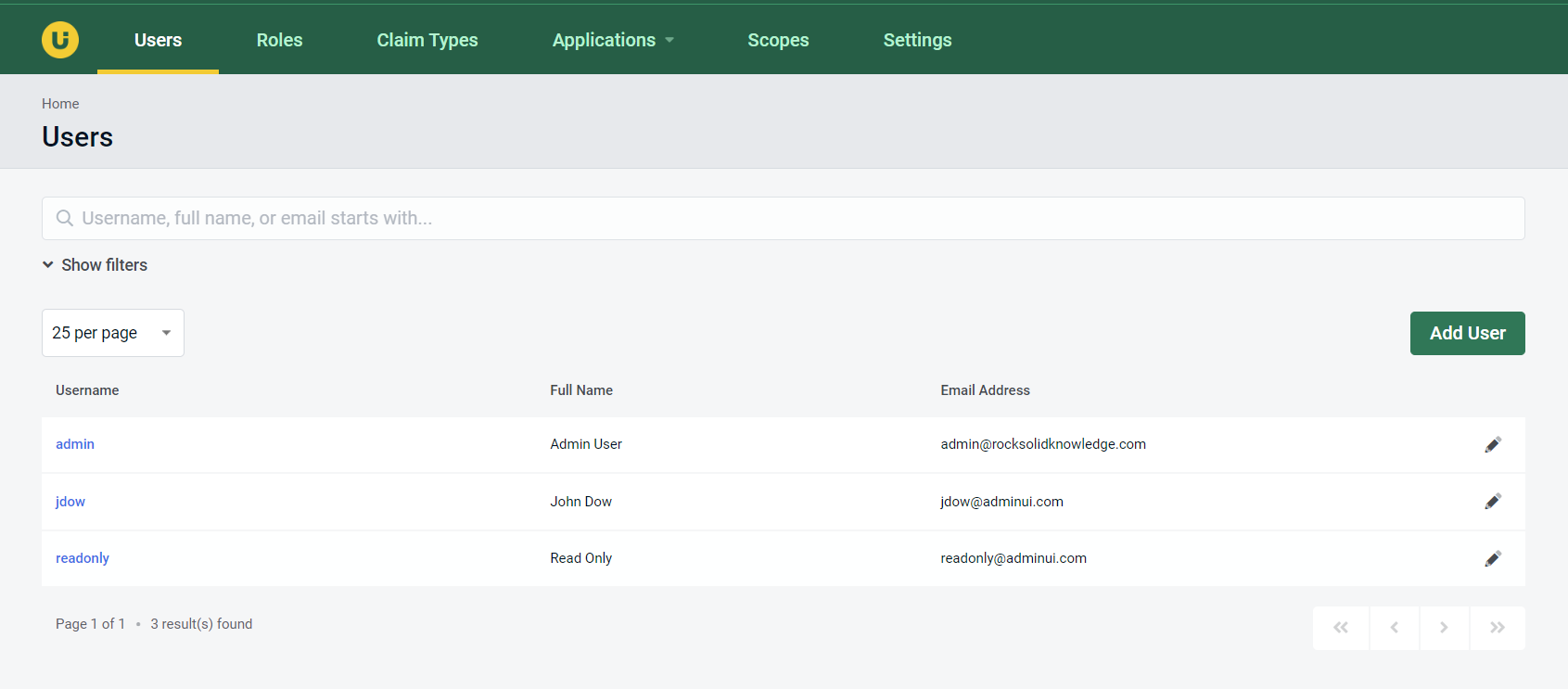Select the Read Only full name cell
The image size is (1568, 689).
[x=580, y=558]
